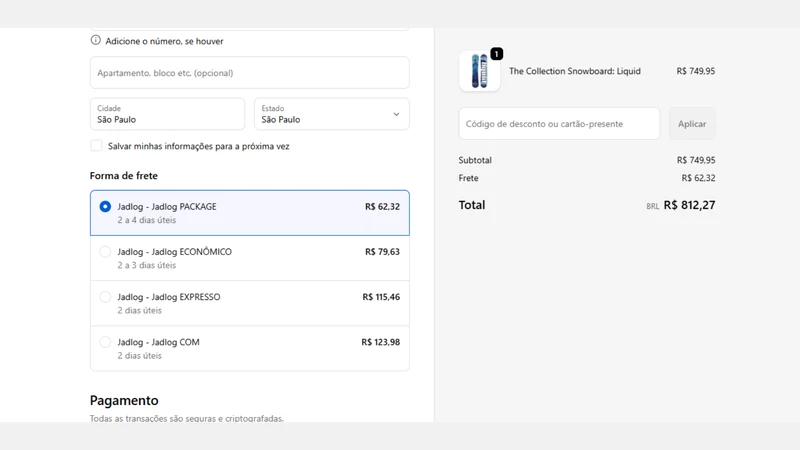Click the quantity badge on the snowboard image

(x=496, y=54)
